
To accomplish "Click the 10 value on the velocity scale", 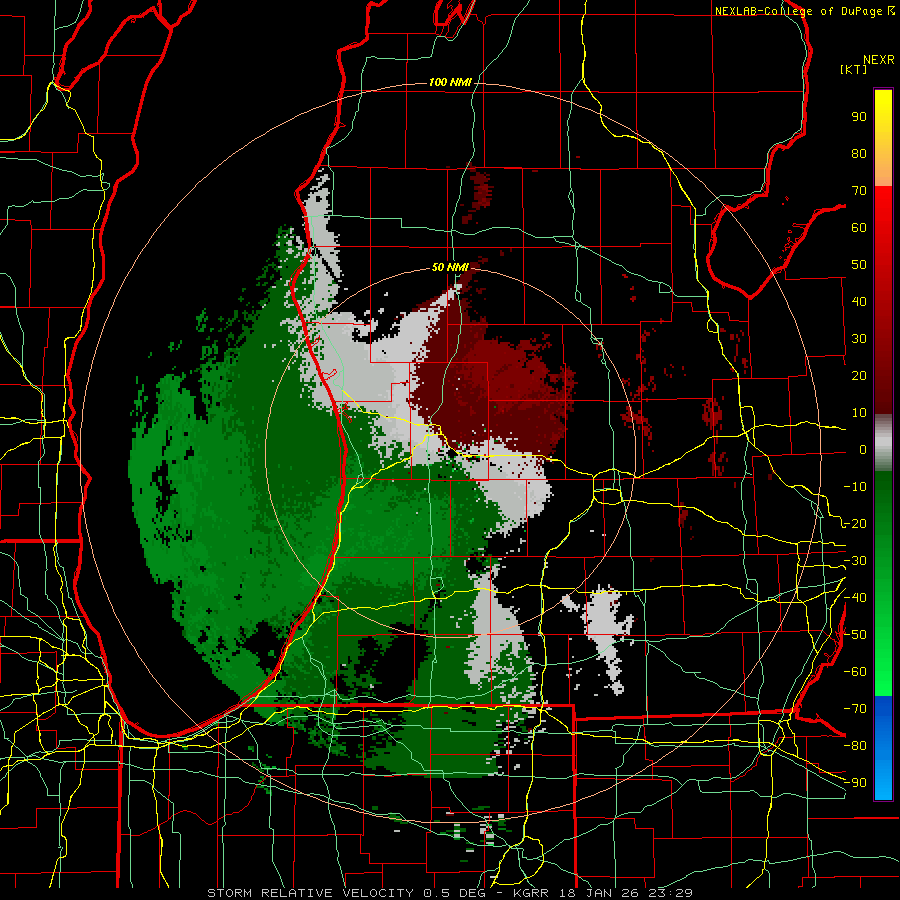I will pyautogui.click(x=859, y=413).
